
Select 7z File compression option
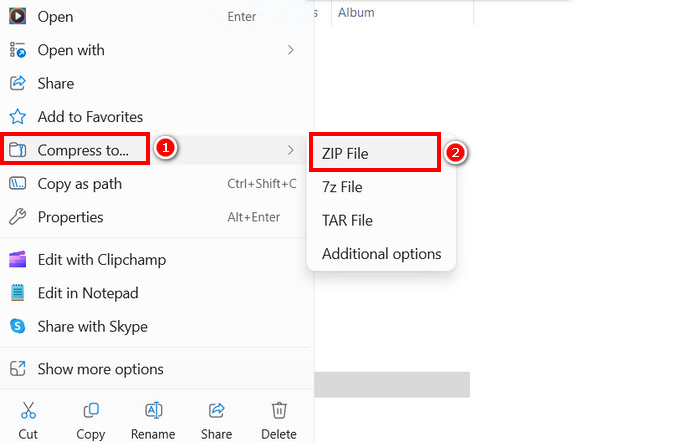tap(342, 187)
